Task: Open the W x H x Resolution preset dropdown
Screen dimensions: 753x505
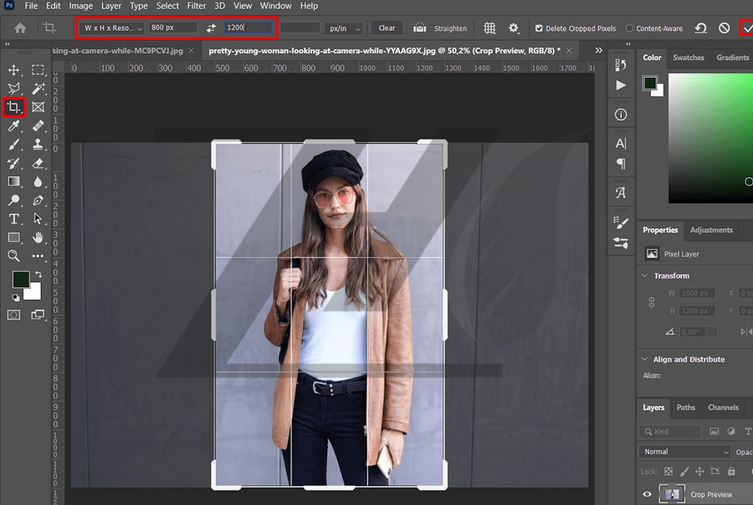Action: coord(112,28)
